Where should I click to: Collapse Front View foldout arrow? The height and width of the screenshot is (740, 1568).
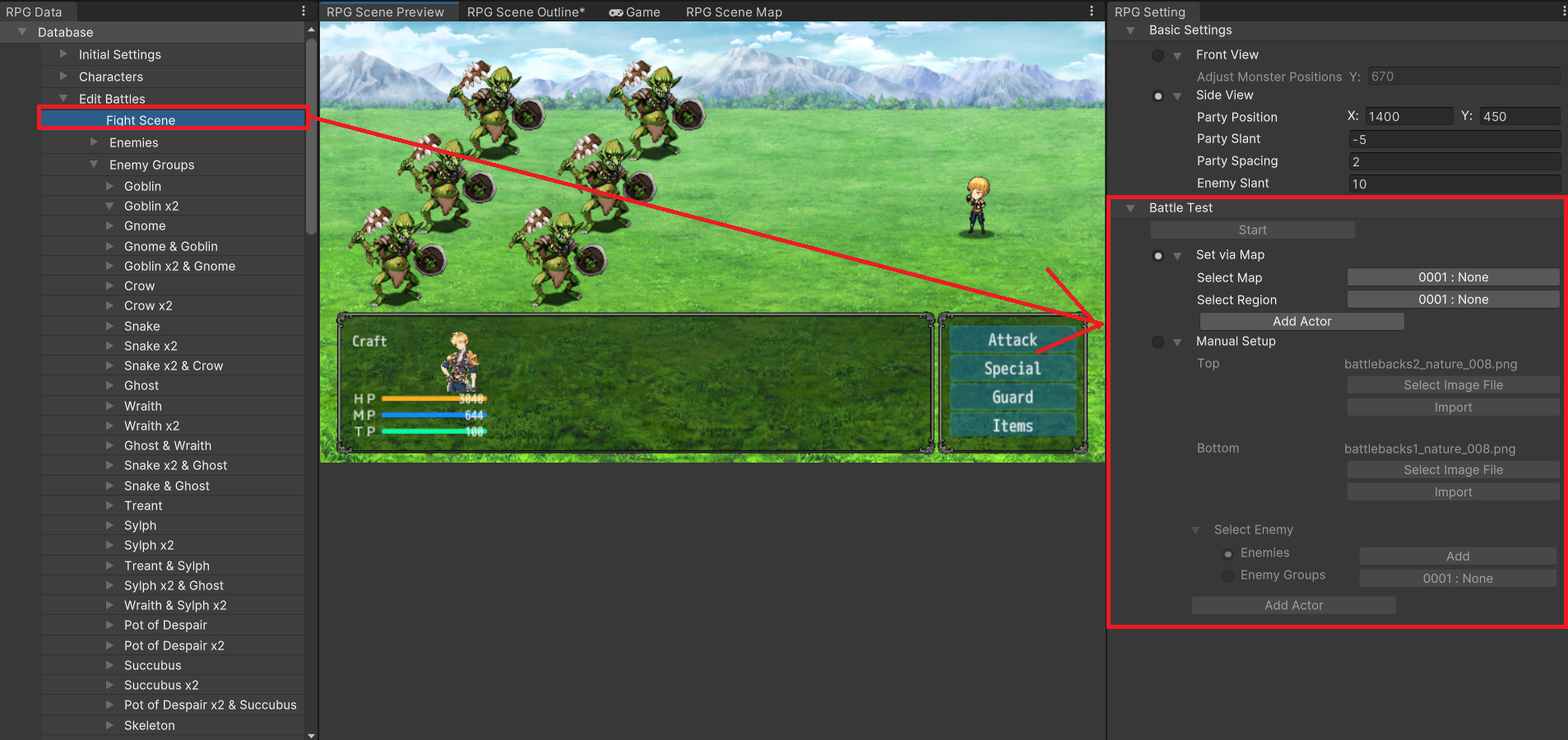1177,55
